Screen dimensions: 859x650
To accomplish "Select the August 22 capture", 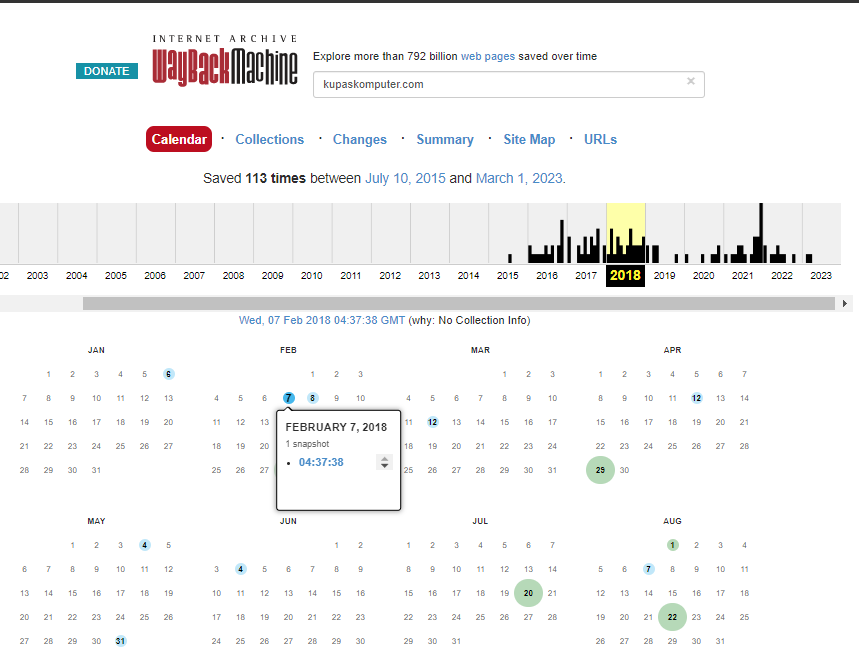I will click(x=672, y=617).
